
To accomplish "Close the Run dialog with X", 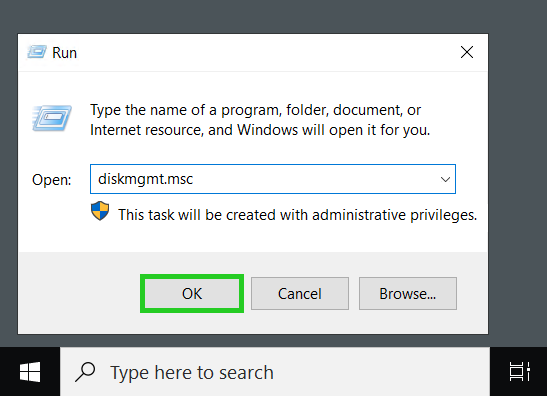I will [x=467, y=52].
